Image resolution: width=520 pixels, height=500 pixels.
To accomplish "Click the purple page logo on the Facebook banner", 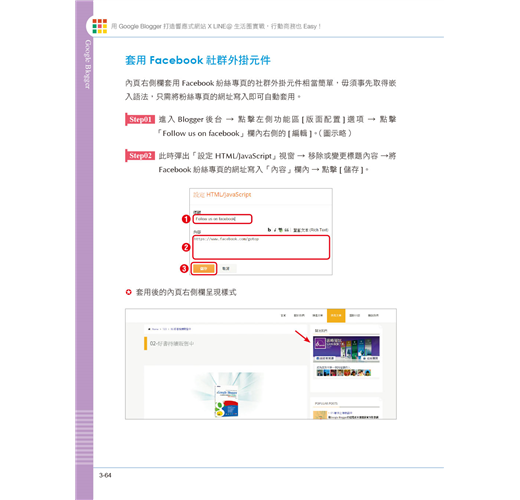I will 320,343.
